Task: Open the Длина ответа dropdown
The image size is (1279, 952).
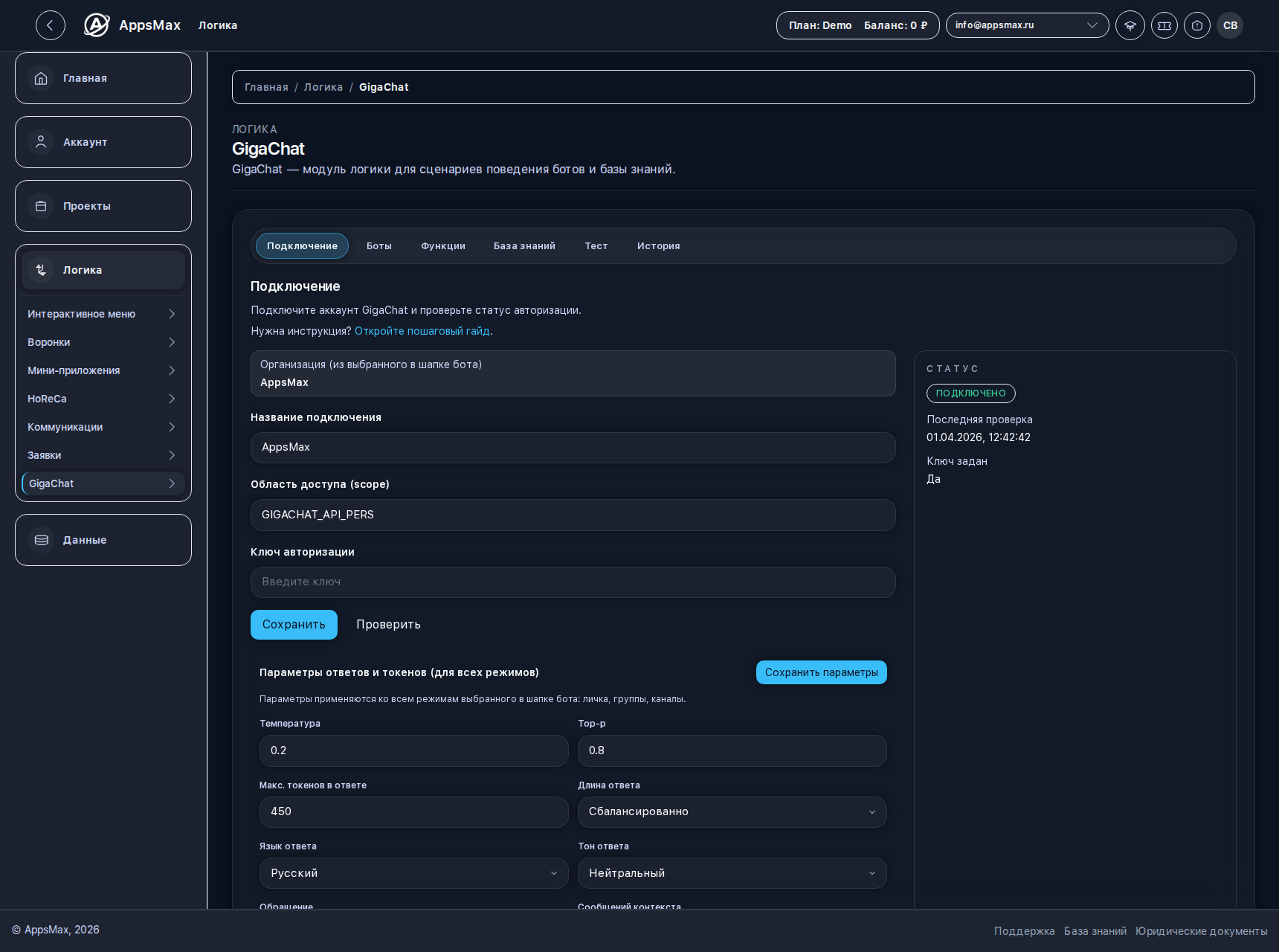Action: [732, 812]
